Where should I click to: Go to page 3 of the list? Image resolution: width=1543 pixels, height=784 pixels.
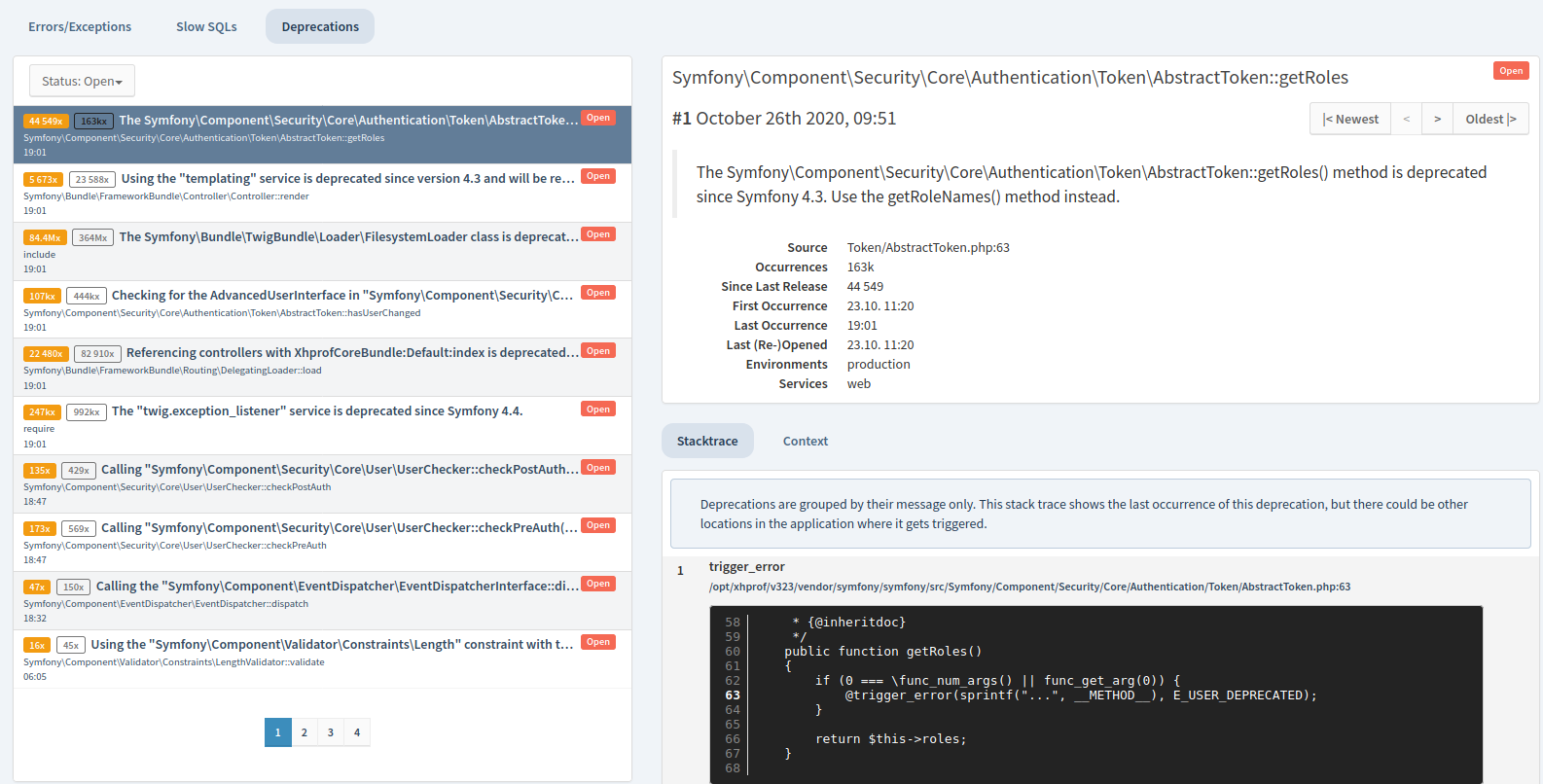point(331,732)
